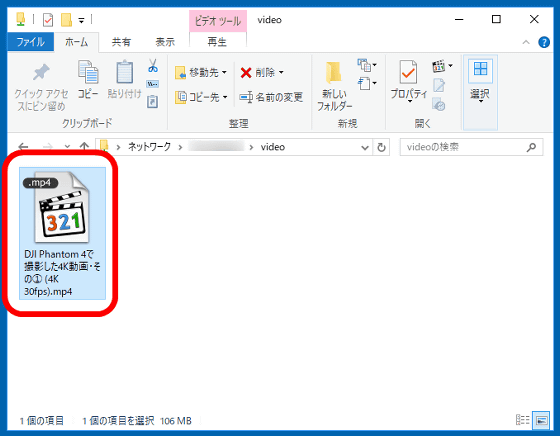Screen dimensions: 560x436
Task: Expand the chevron after Network in path
Action: (x=180, y=147)
